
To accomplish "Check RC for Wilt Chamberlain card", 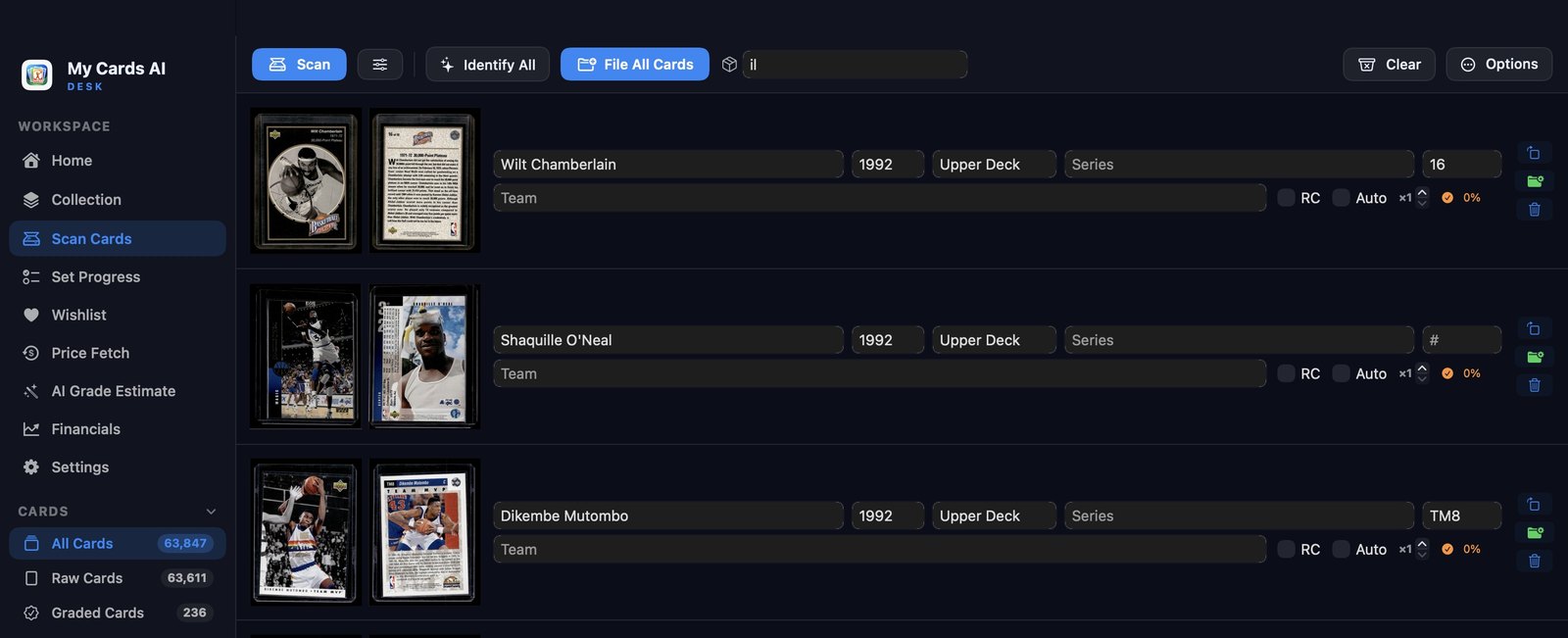I will pos(1286,198).
